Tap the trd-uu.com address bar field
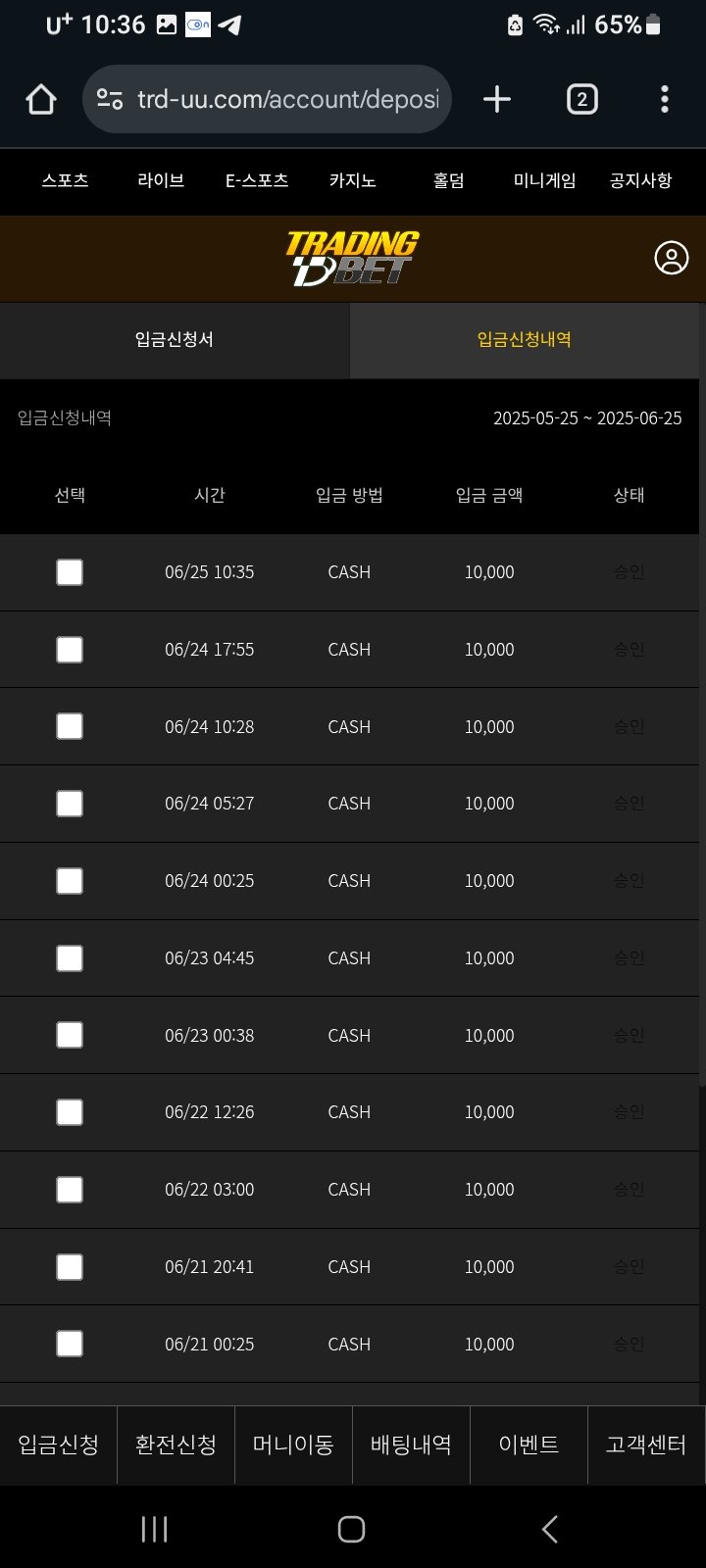 coord(287,99)
